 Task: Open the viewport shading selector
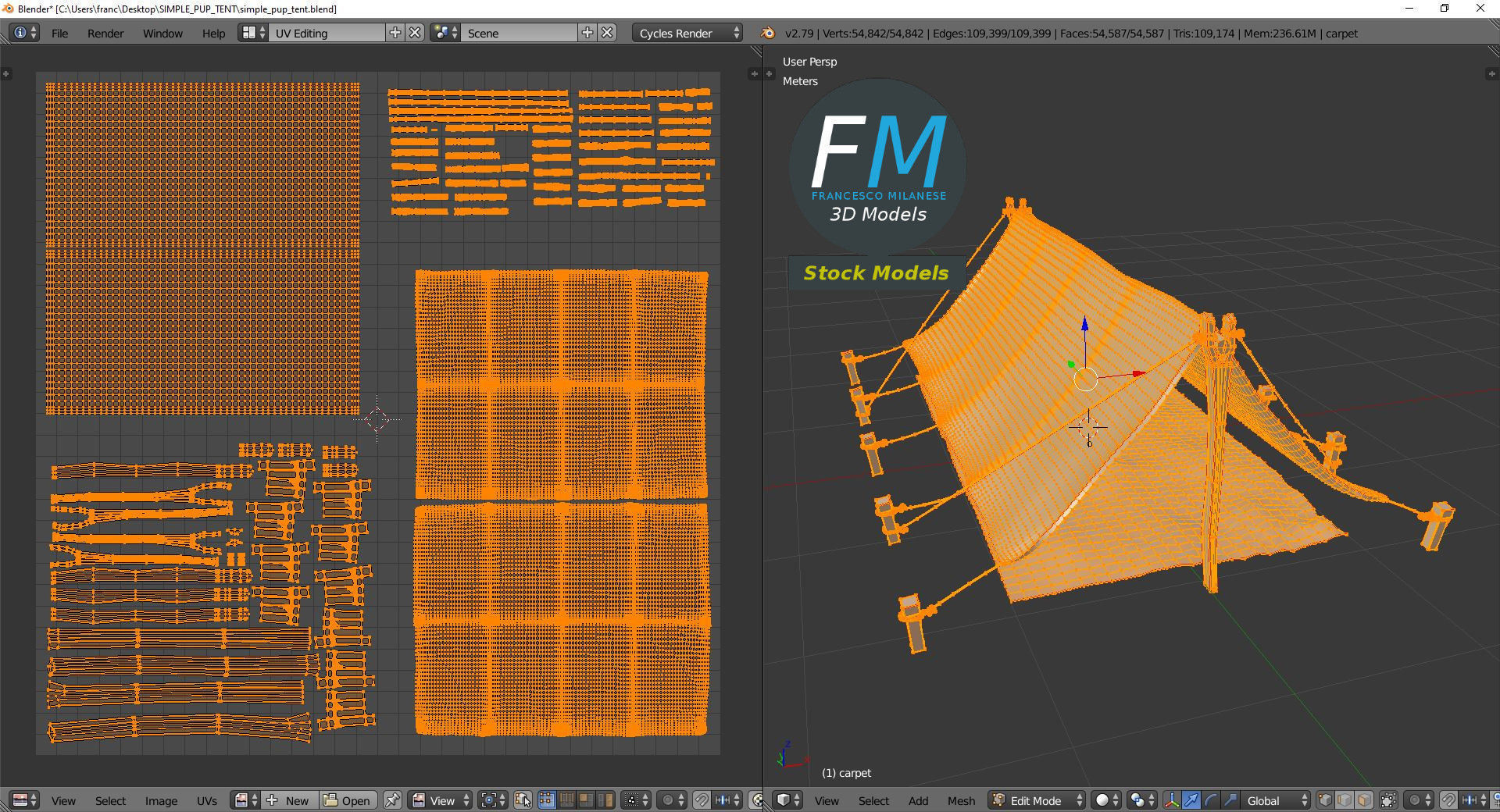click(1106, 800)
